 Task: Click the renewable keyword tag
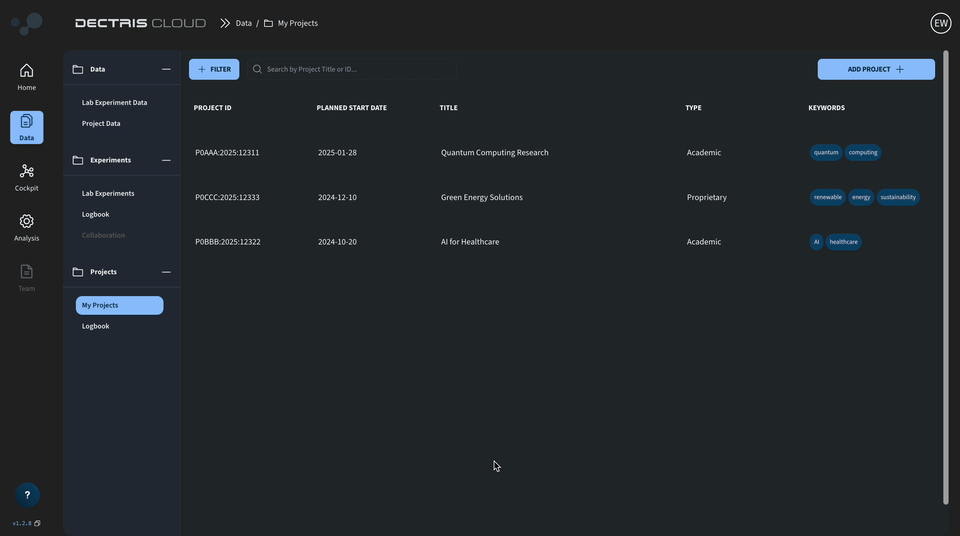(x=828, y=197)
